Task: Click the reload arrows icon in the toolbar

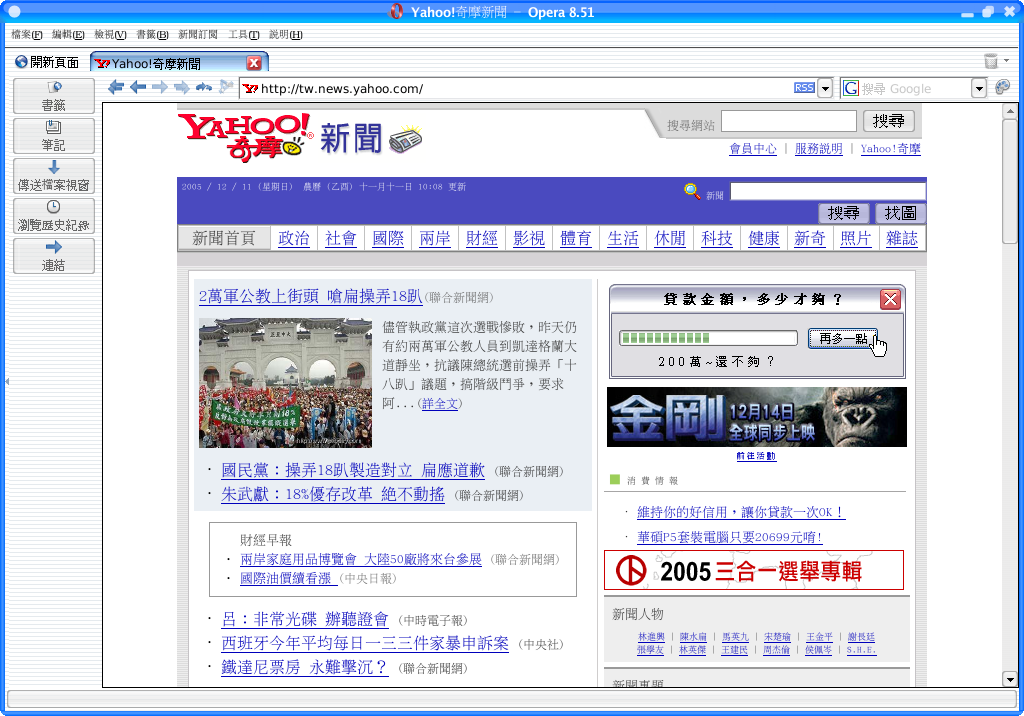Action: coord(204,87)
